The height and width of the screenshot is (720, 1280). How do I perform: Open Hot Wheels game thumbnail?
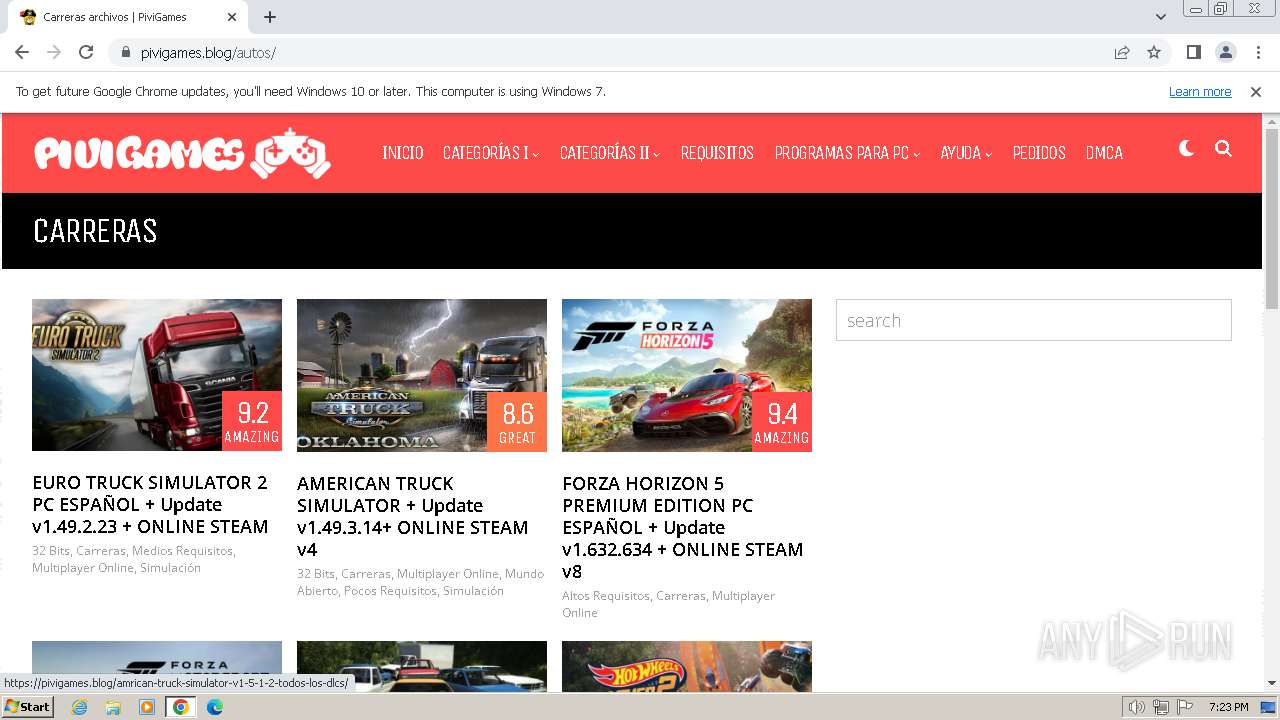(x=687, y=666)
